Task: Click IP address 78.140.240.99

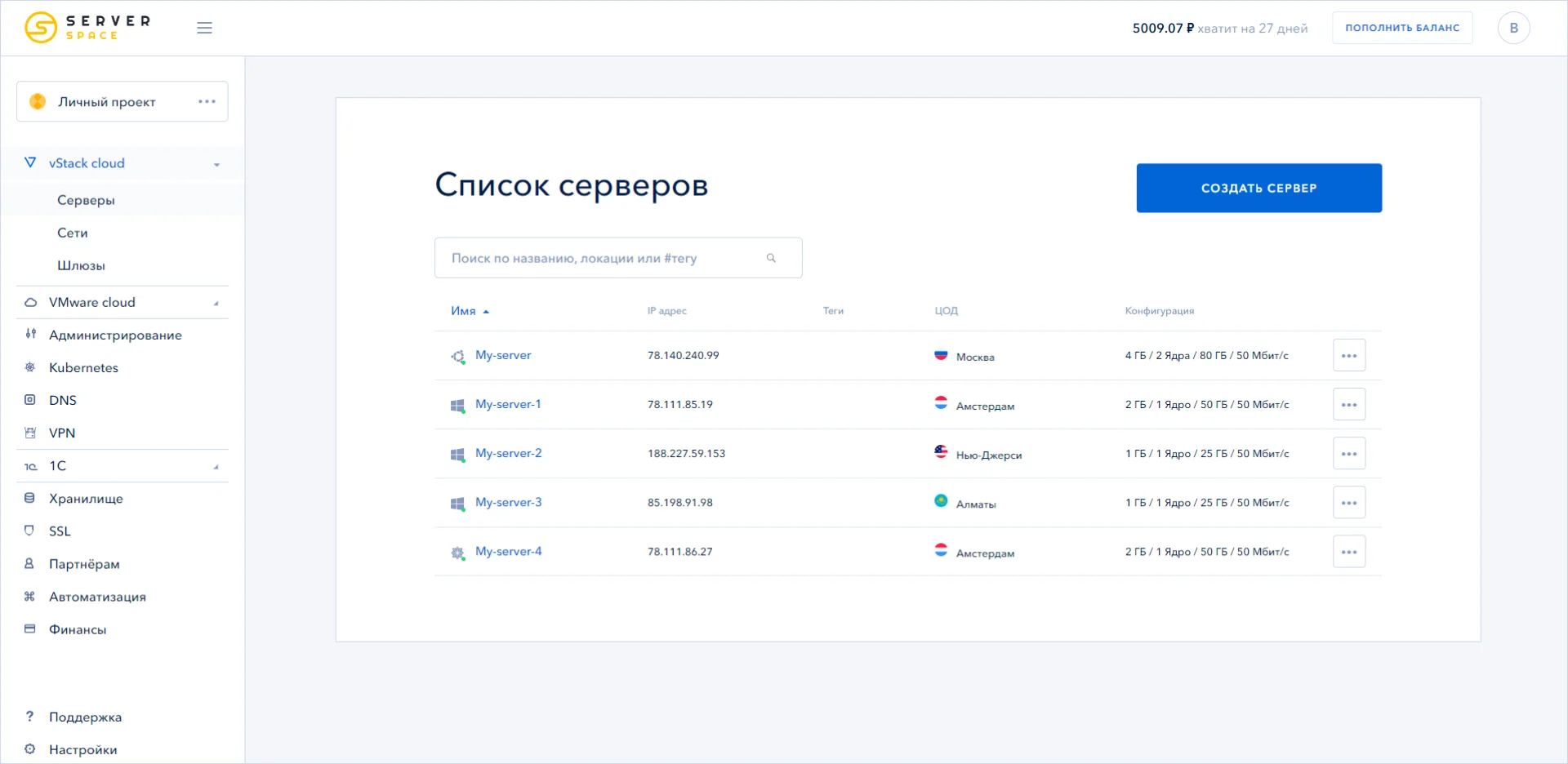Action: click(684, 355)
